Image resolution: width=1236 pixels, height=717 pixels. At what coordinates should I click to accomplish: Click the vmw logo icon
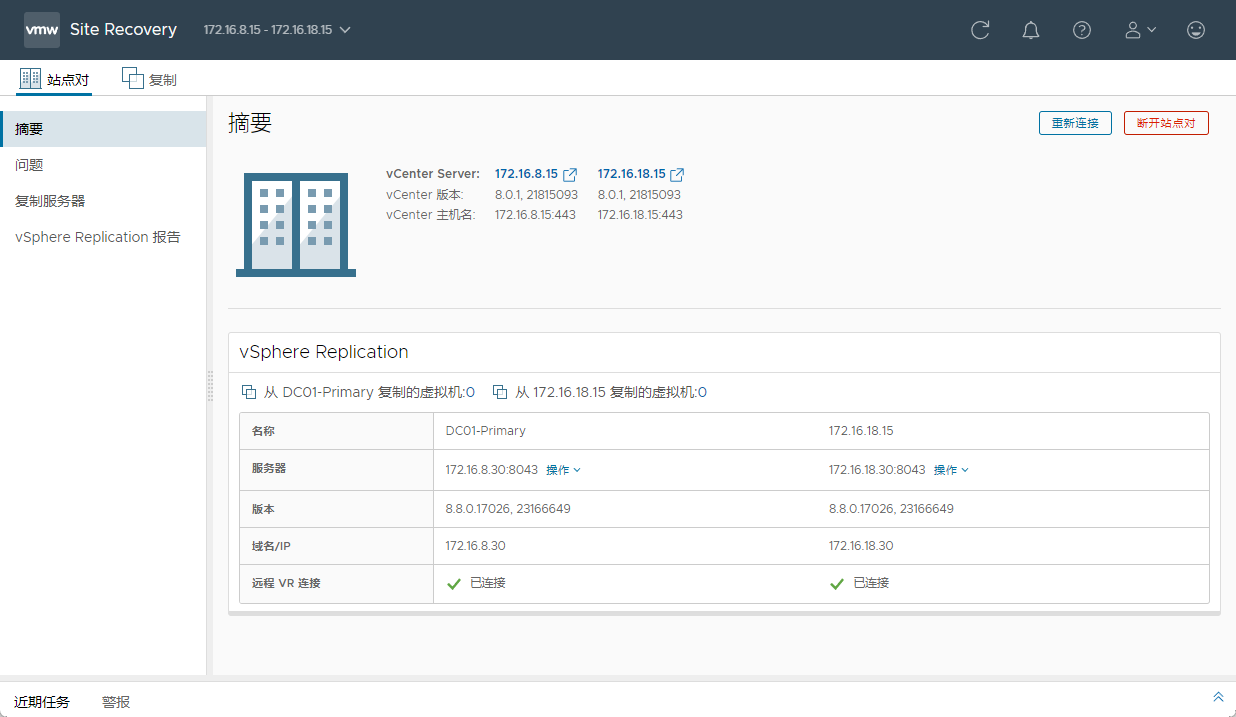point(42,30)
